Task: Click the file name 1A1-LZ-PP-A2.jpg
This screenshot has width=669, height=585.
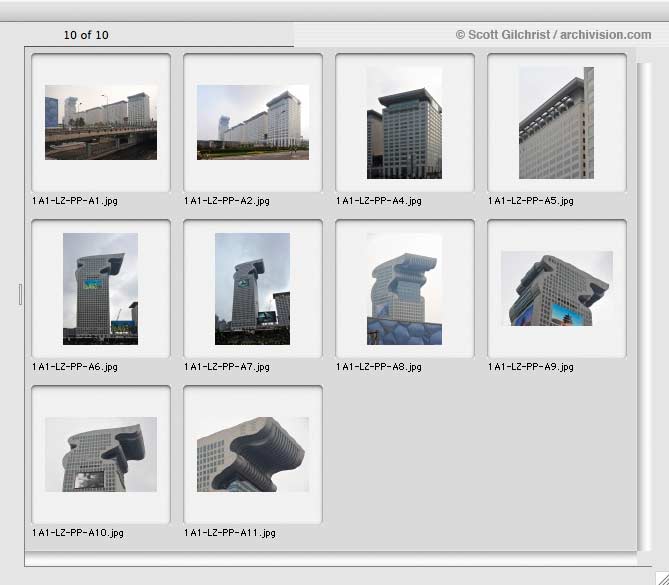Action: tap(227, 201)
